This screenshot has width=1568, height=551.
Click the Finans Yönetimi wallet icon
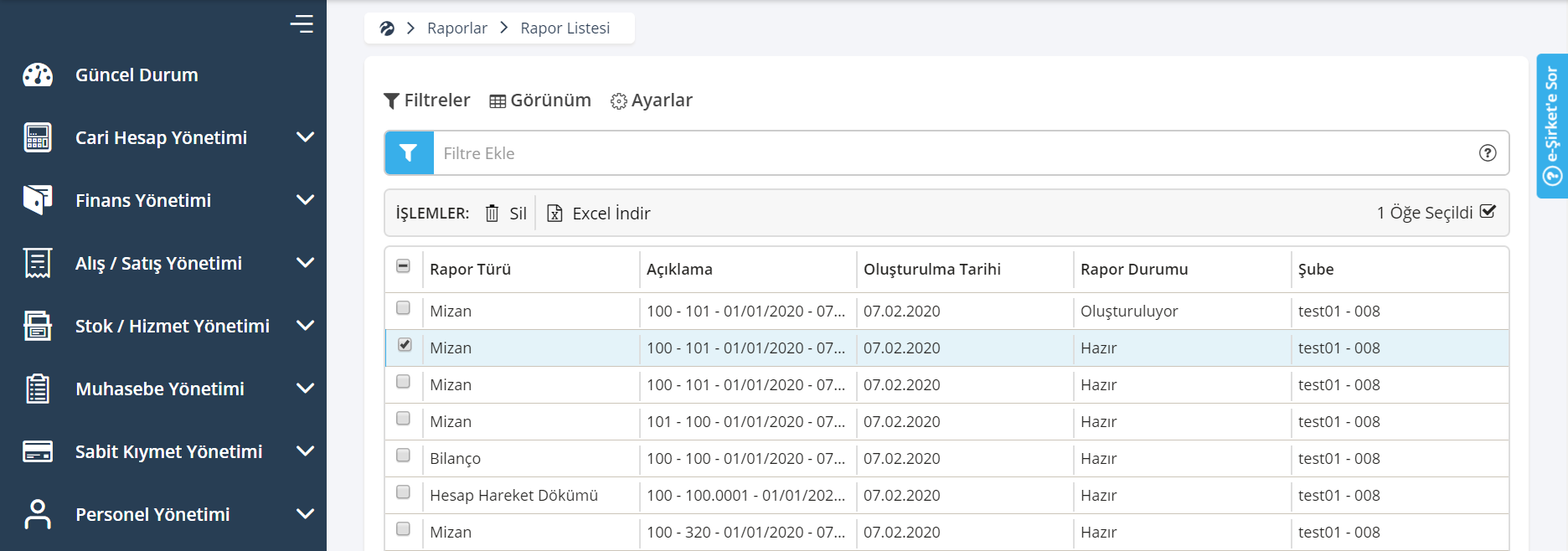click(x=38, y=200)
